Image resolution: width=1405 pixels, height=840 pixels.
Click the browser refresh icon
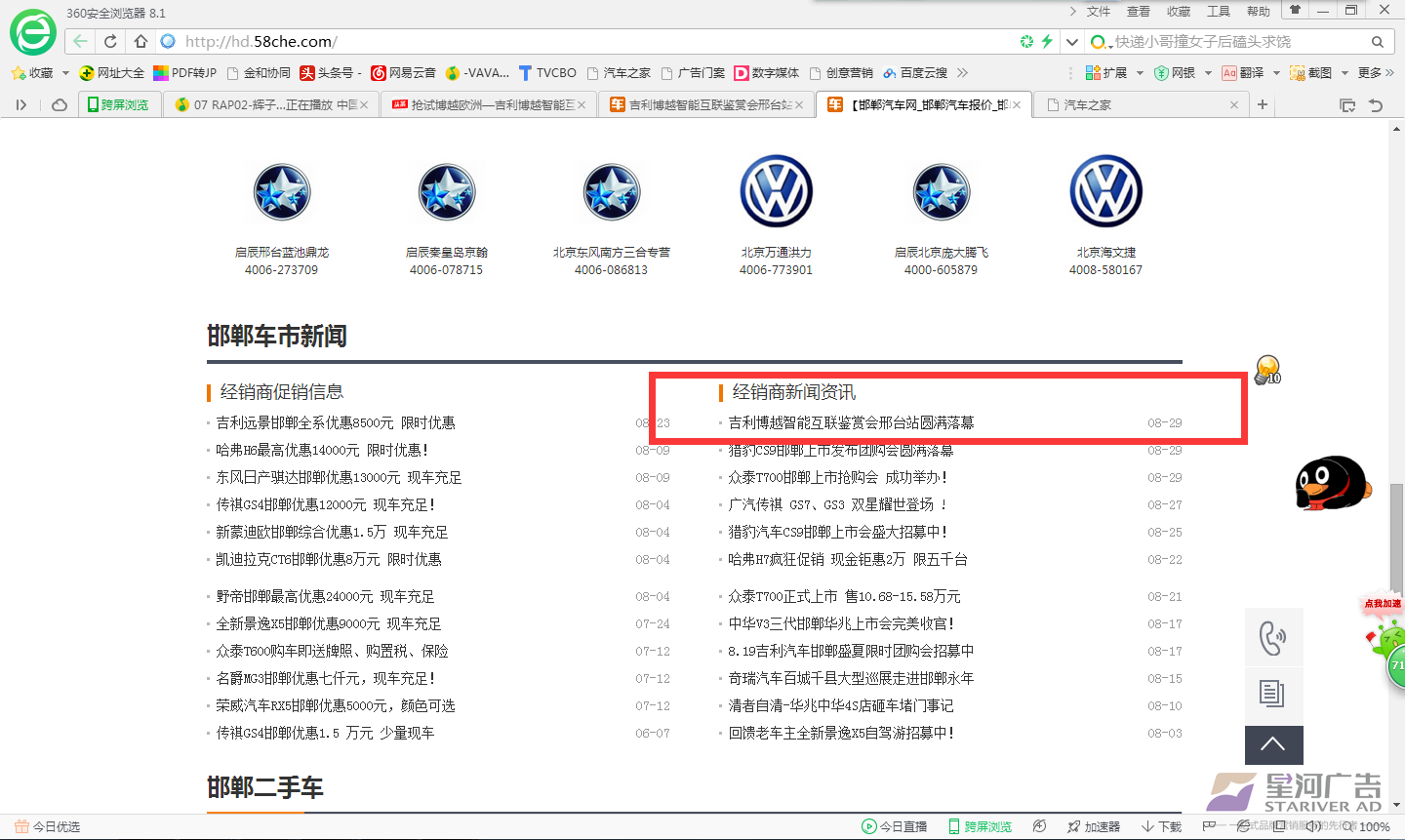click(x=110, y=41)
